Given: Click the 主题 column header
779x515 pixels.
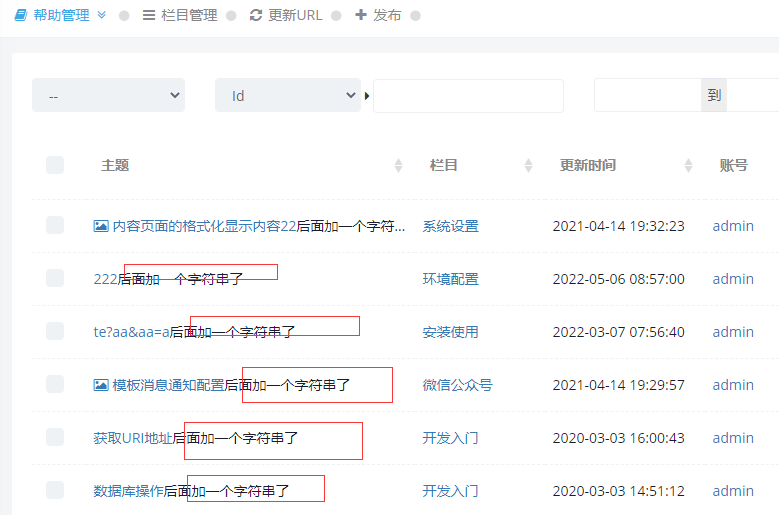Looking at the screenshot, I should point(115,165).
